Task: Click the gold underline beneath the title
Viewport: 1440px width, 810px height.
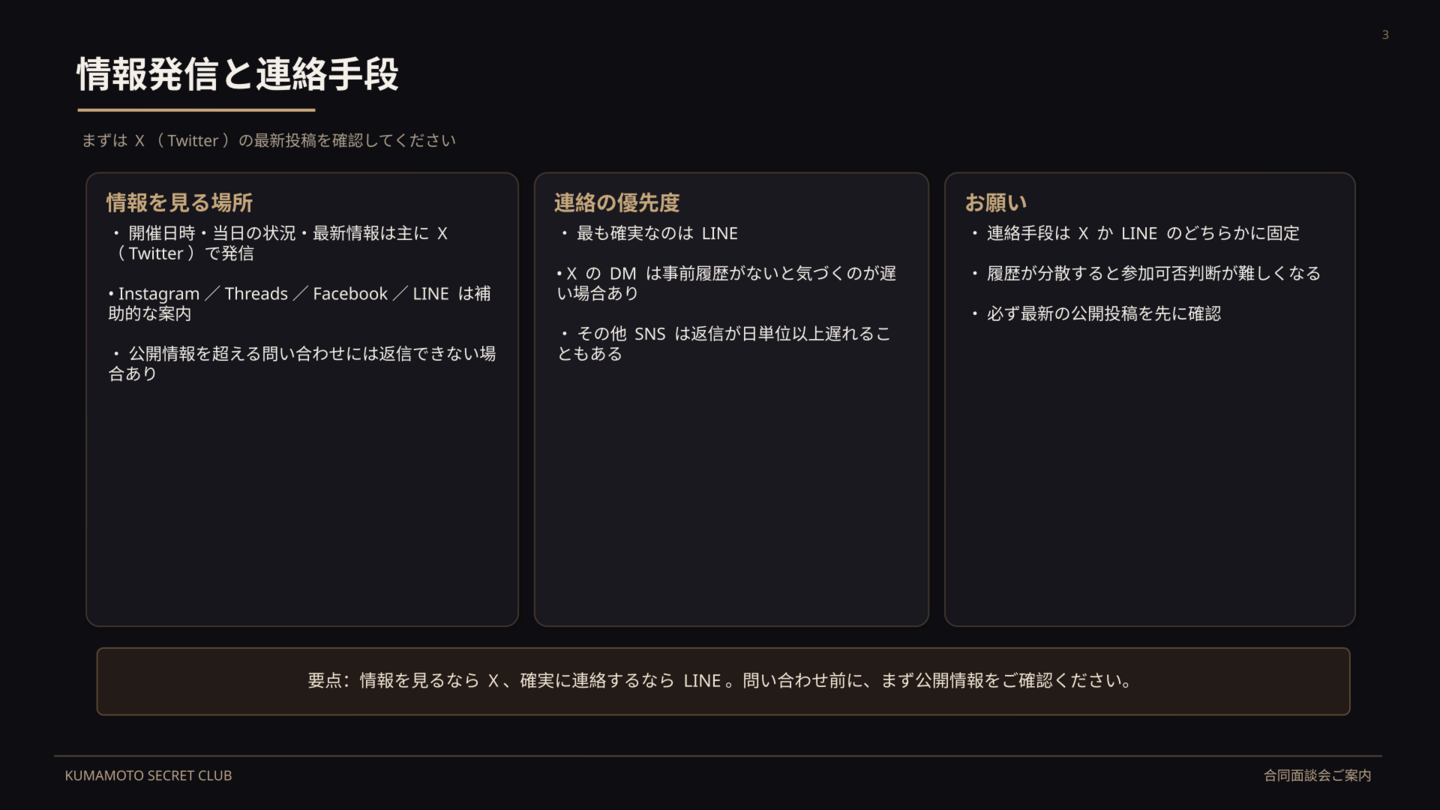Action: pos(196,110)
